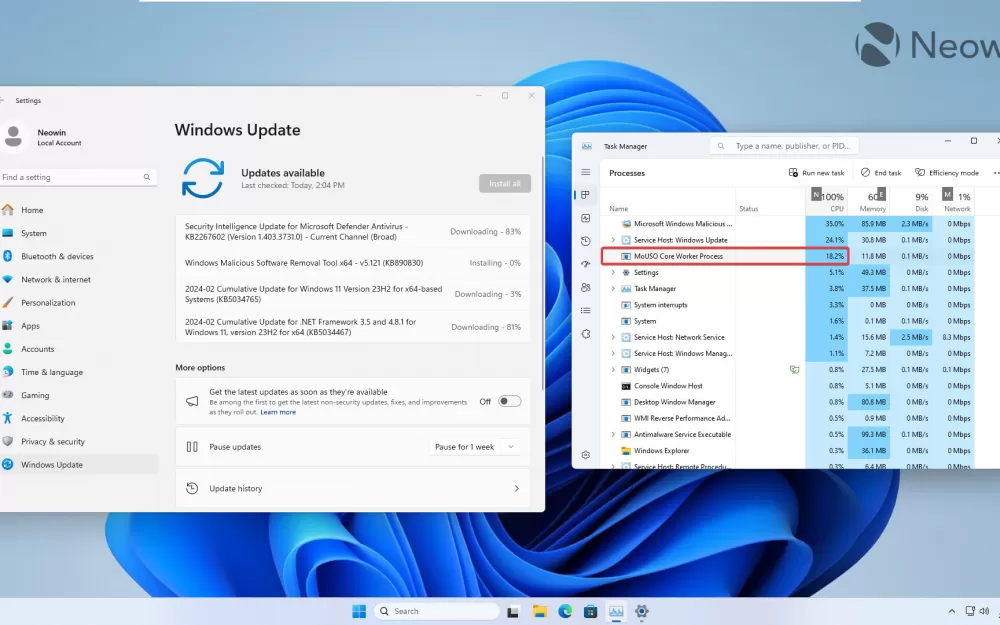Open Microsoft Edge from the taskbar

tap(565, 611)
